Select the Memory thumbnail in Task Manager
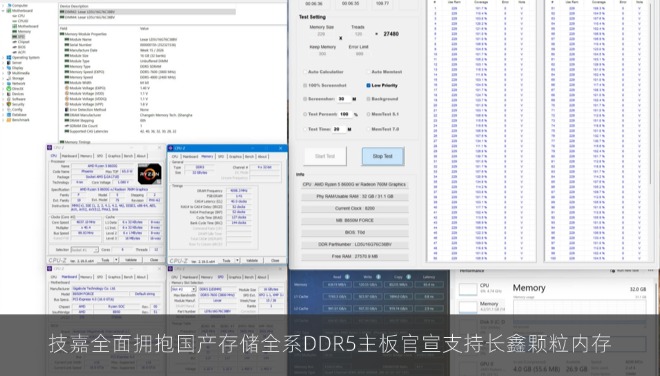Image resolution: width=660 pixels, height=376 pixels. 468,307
